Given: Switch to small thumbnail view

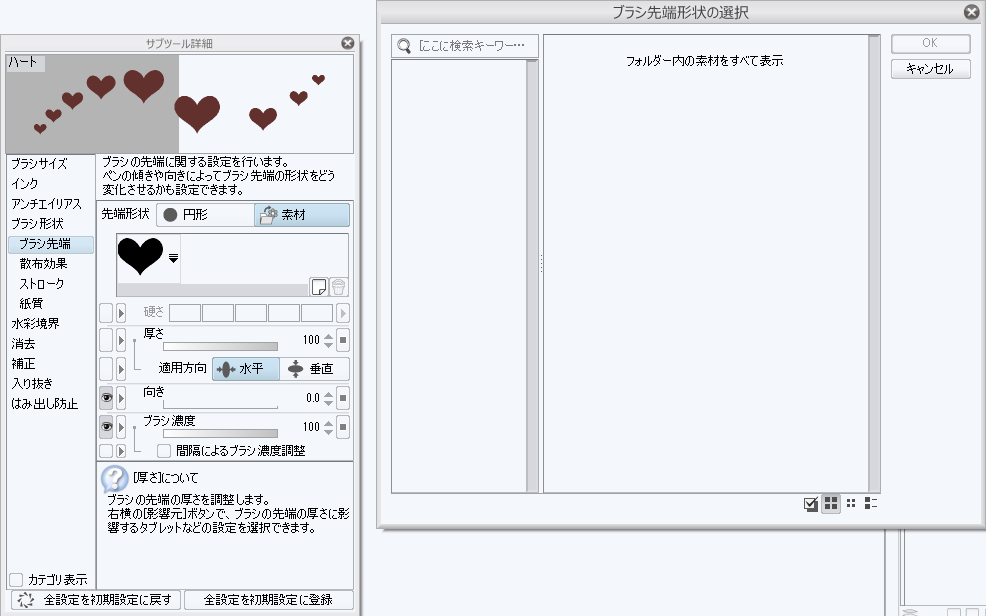Looking at the screenshot, I should [851, 503].
